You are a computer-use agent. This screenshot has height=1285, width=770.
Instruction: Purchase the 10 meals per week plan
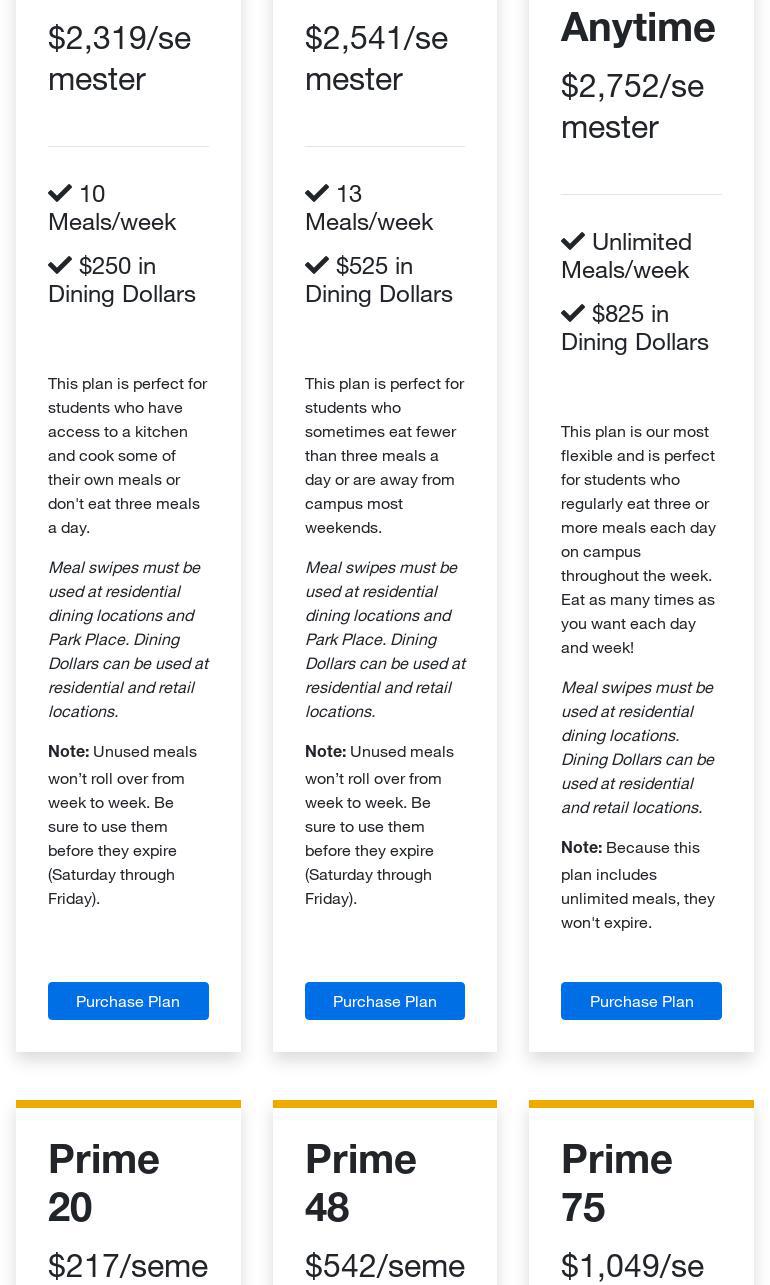click(x=128, y=1001)
